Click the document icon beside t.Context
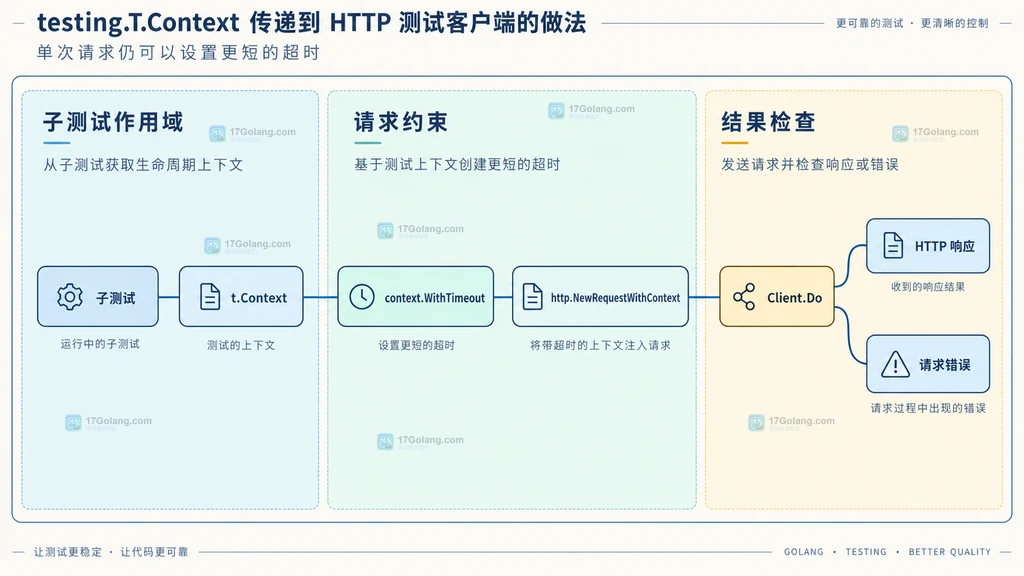Viewport: 1024px width, 576px height. (x=210, y=297)
